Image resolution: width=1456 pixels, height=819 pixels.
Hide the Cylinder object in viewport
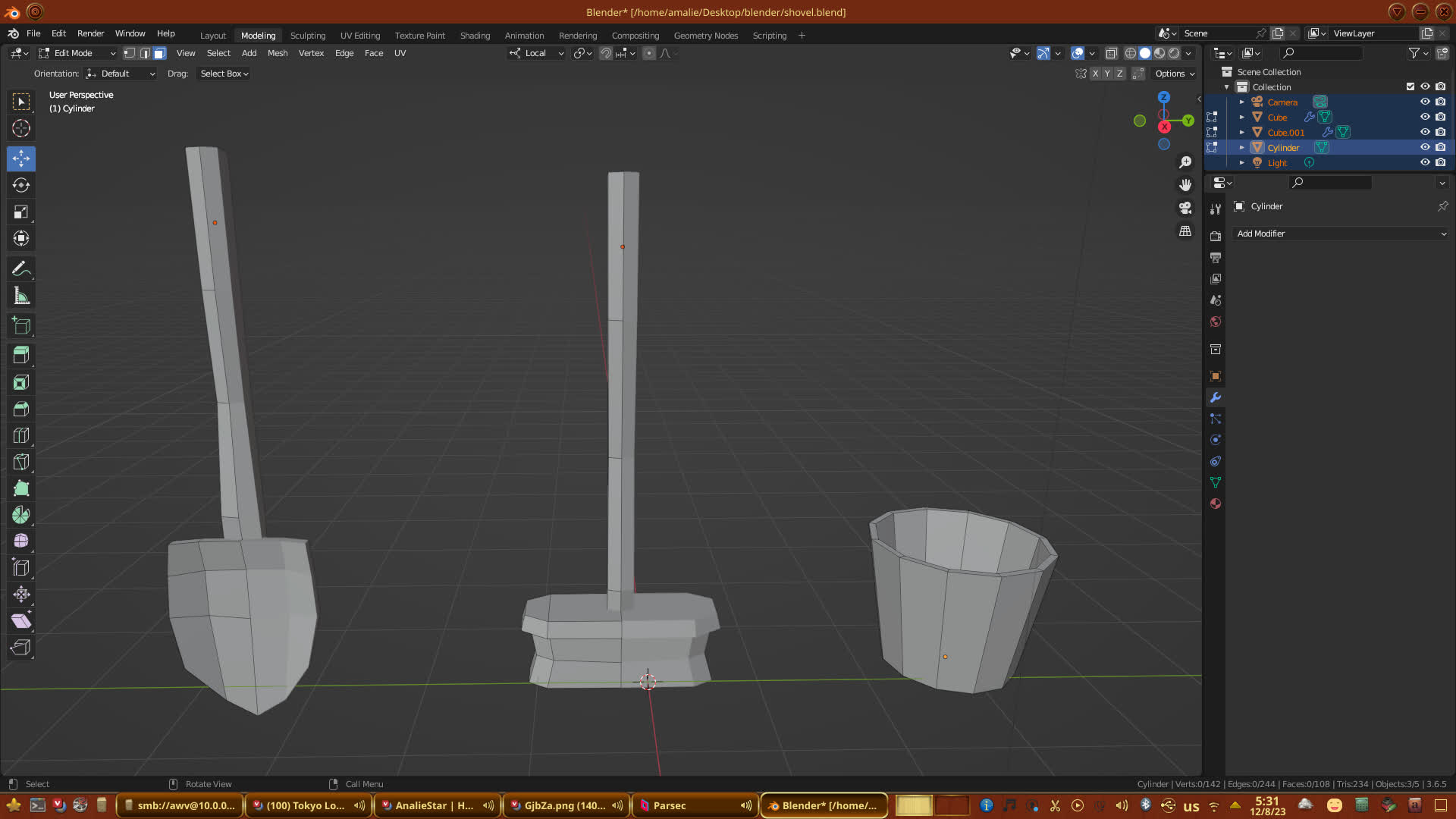(x=1425, y=147)
